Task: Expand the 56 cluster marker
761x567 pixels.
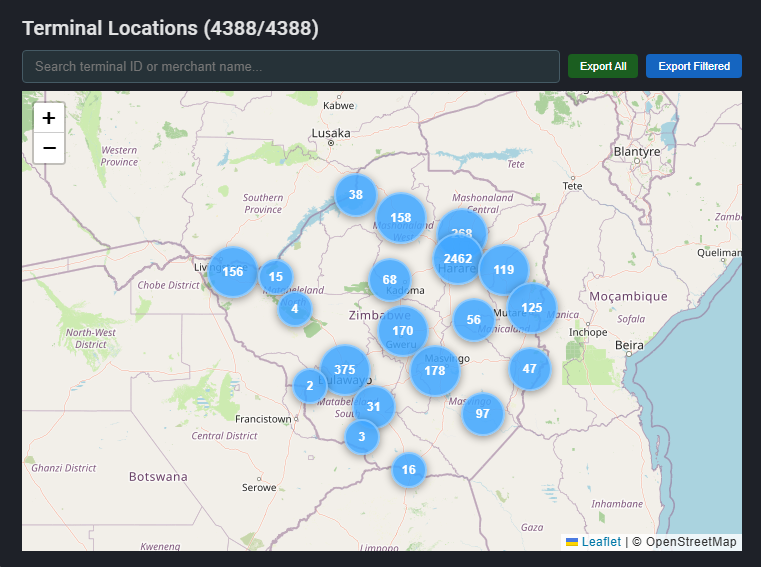Action: (x=474, y=319)
